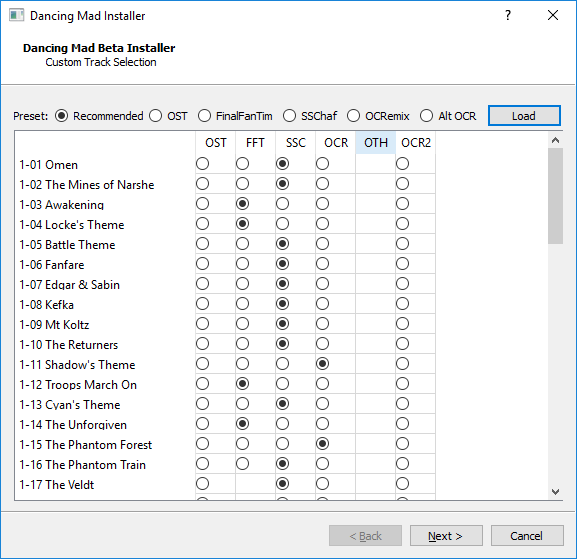Select the OST preset radio button

coord(156,116)
